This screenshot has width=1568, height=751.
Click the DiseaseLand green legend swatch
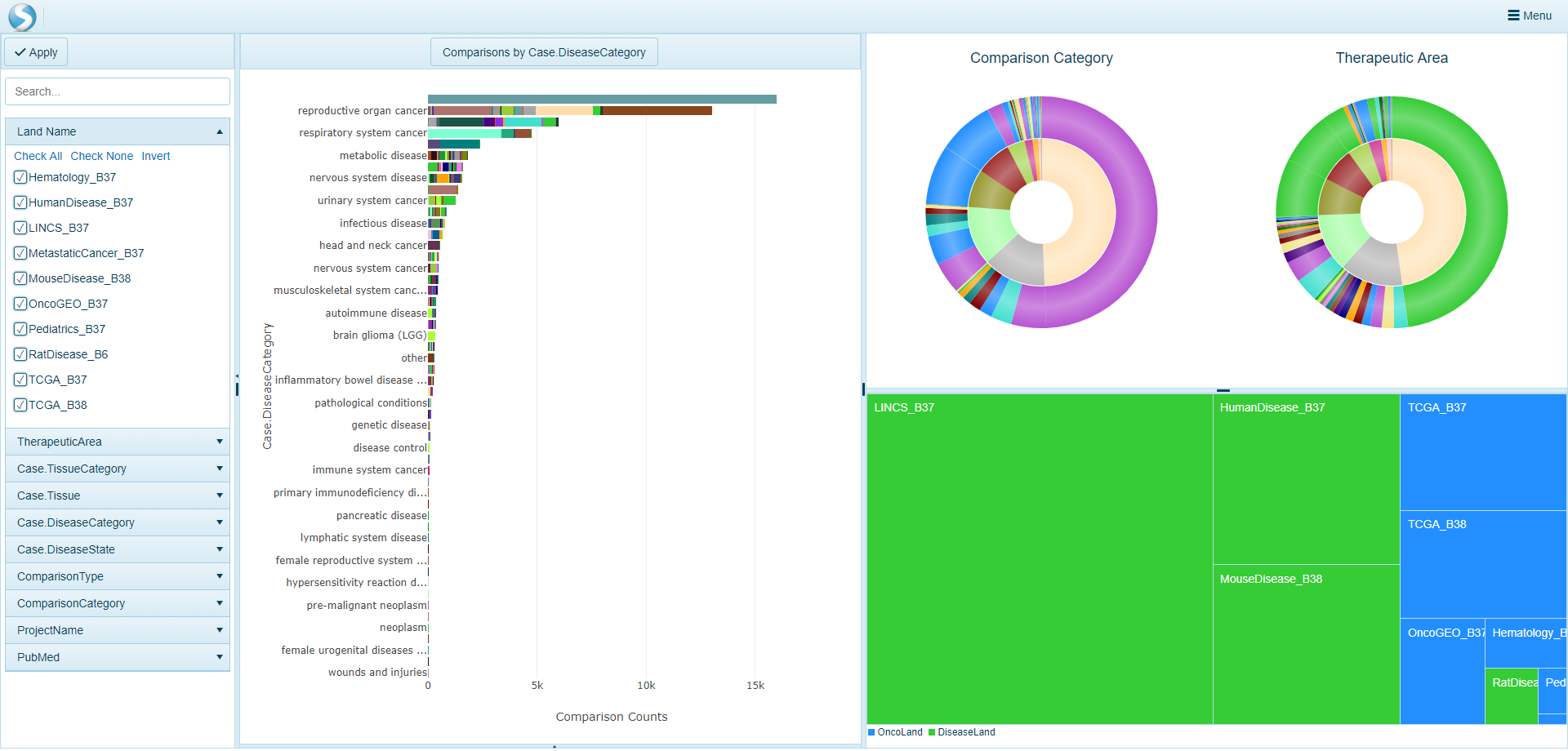point(932,732)
